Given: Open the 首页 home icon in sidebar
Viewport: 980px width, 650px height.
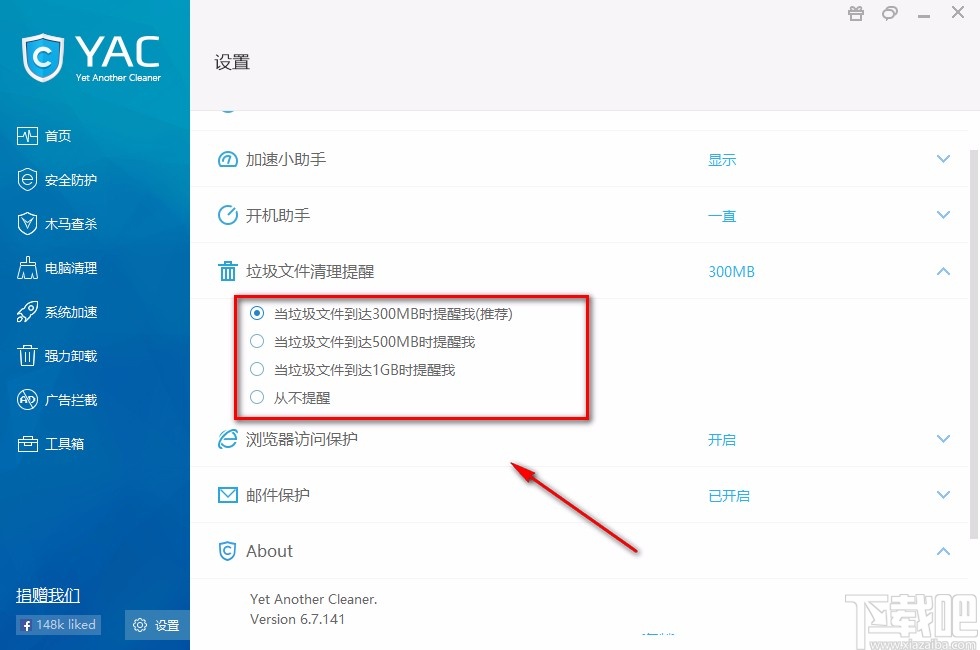Looking at the screenshot, I should (28, 136).
